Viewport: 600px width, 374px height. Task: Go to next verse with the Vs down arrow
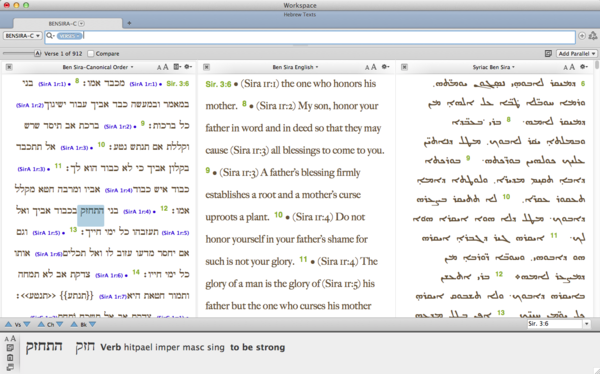tap(27, 324)
